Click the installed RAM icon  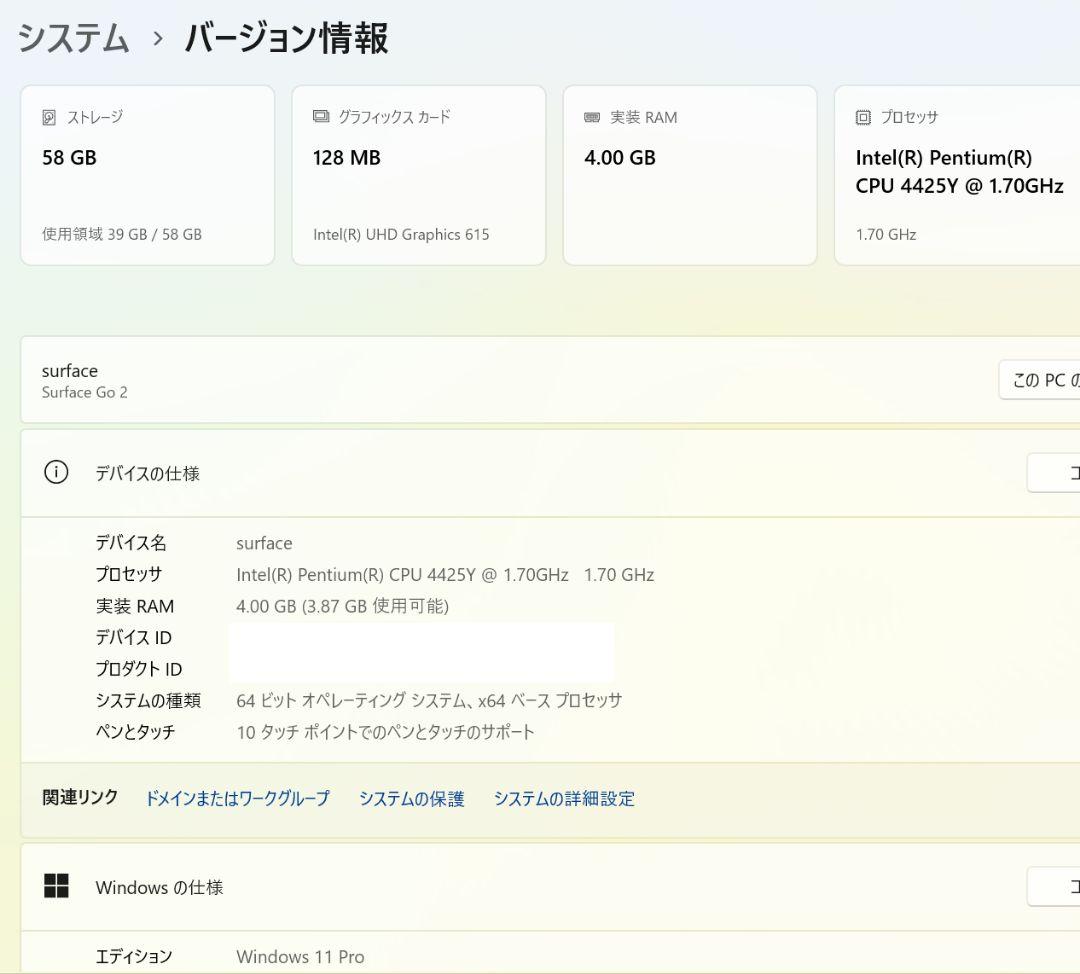click(x=592, y=117)
